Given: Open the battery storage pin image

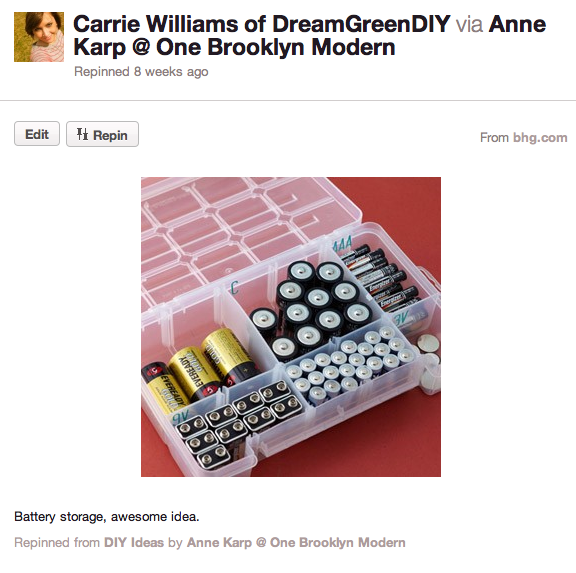Looking at the screenshot, I should pos(291,327).
